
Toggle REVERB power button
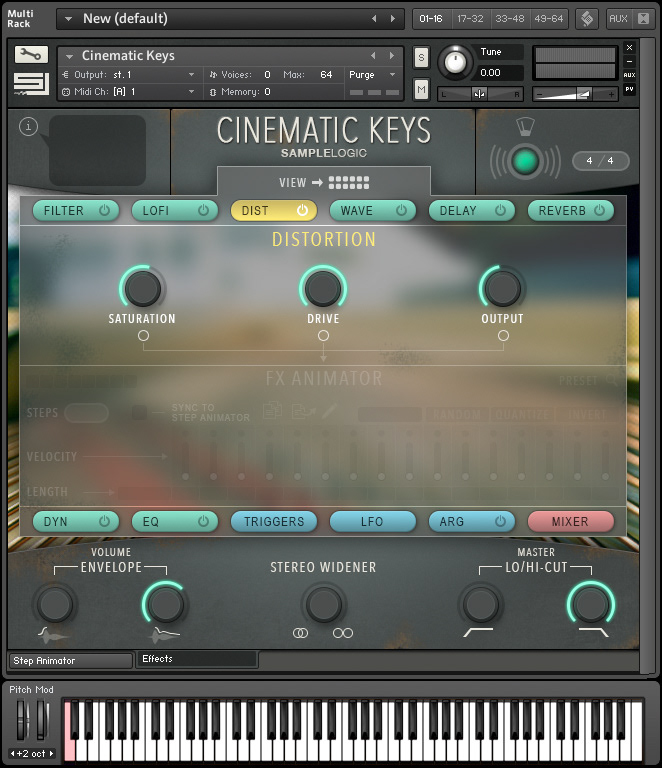tap(599, 210)
